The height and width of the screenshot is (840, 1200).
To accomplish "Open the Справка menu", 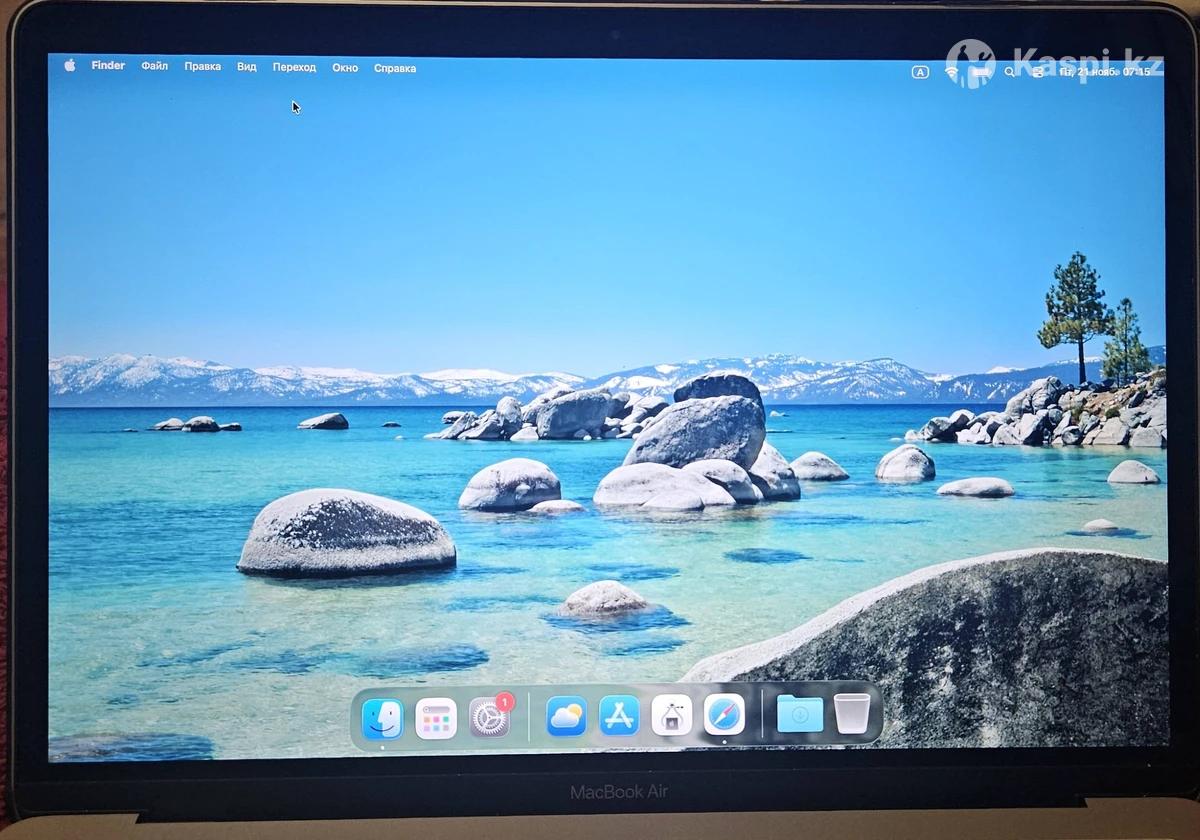I will pyautogui.click(x=395, y=69).
